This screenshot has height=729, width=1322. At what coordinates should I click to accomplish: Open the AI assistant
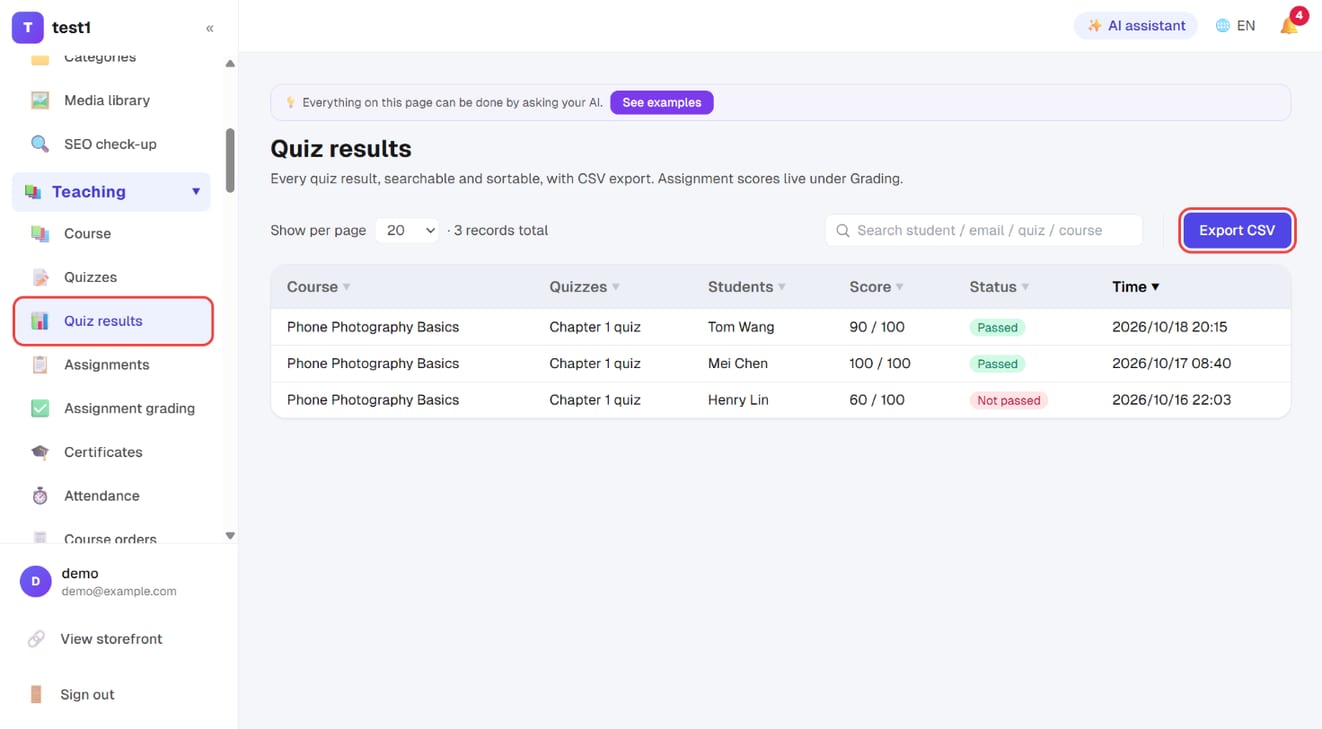pyautogui.click(x=1136, y=26)
